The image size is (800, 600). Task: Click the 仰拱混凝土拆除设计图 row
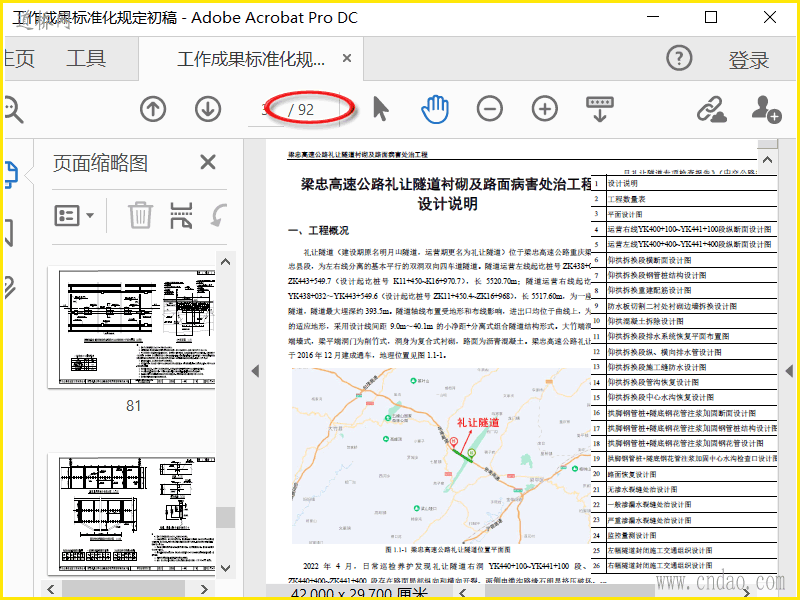click(x=684, y=321)
